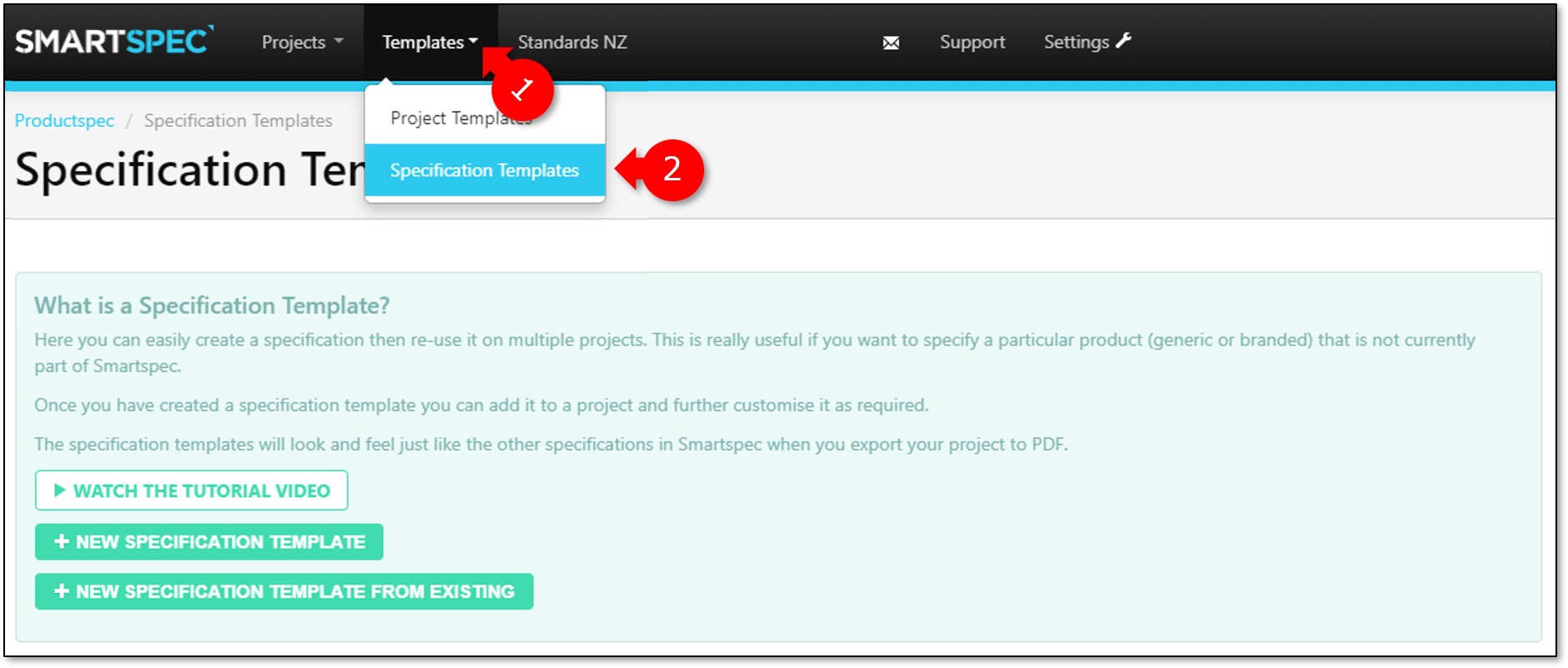Choose Specification Templates in the dropdown
The image size is (1568, 668).
tap(485, 170)
